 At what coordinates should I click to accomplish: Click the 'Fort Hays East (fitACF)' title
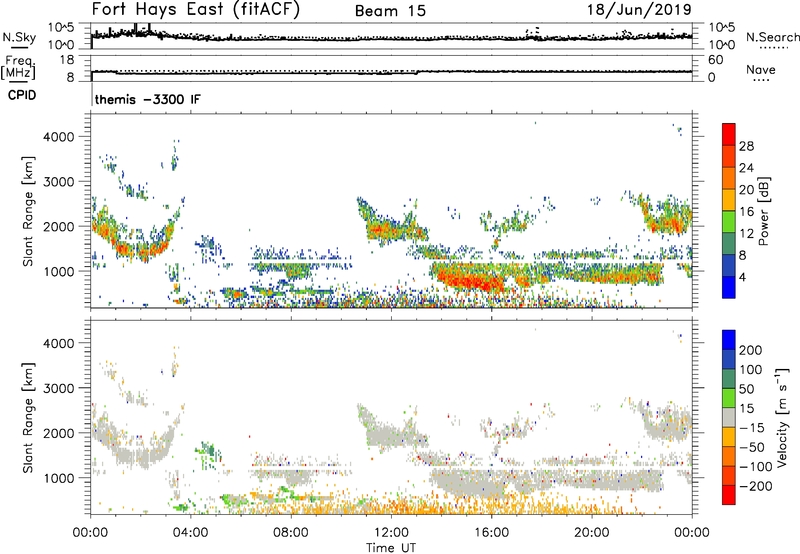coord(195,9)
